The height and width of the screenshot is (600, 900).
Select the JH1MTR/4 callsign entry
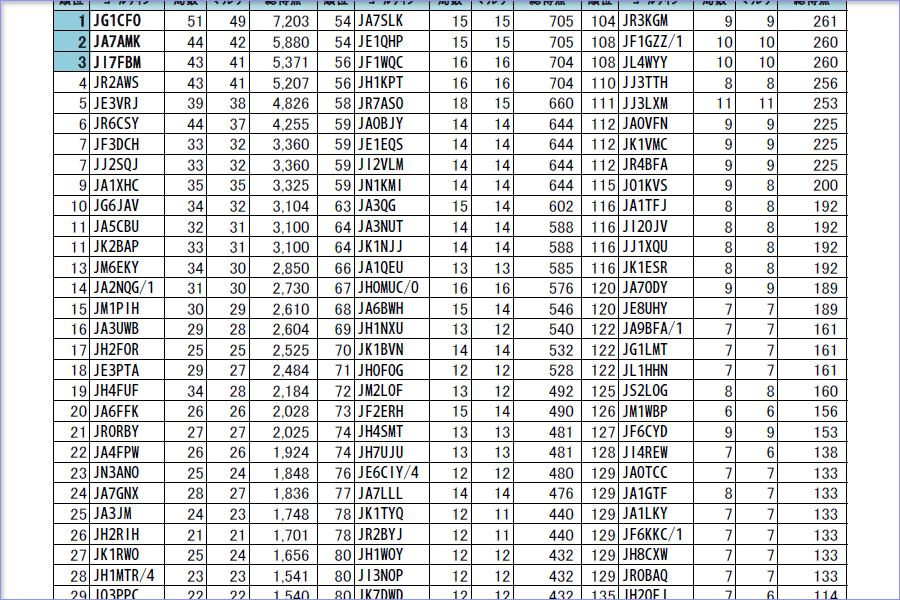point(124,576)
